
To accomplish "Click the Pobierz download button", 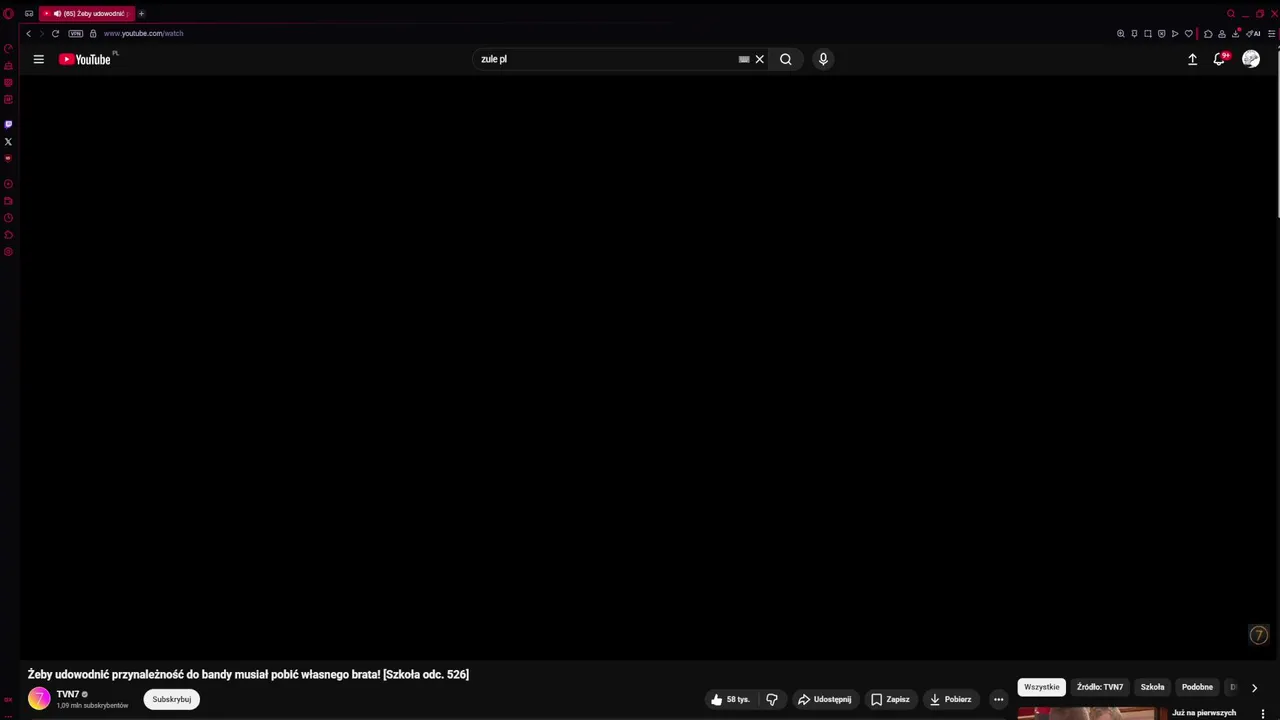I will point(950,699).
